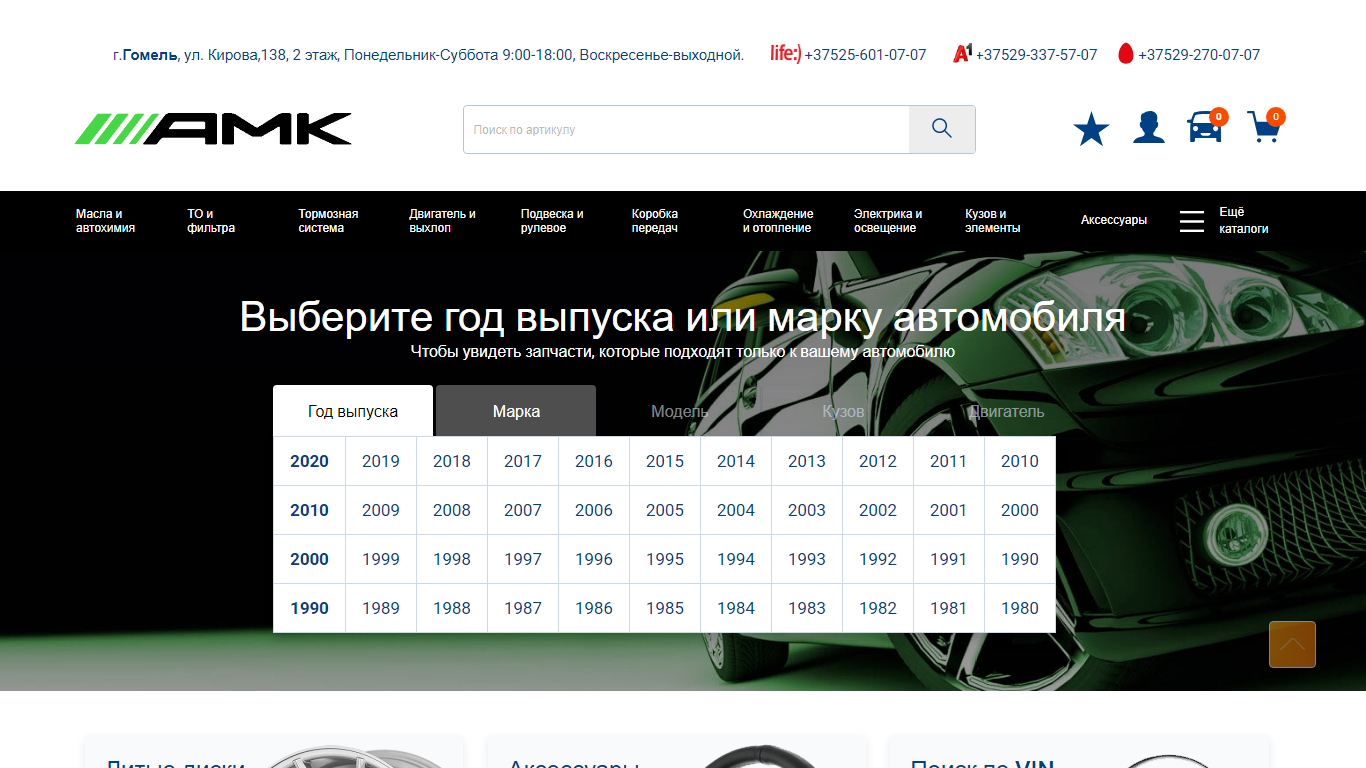Select year 1995

pyautogui.click(x=664, y=559)
